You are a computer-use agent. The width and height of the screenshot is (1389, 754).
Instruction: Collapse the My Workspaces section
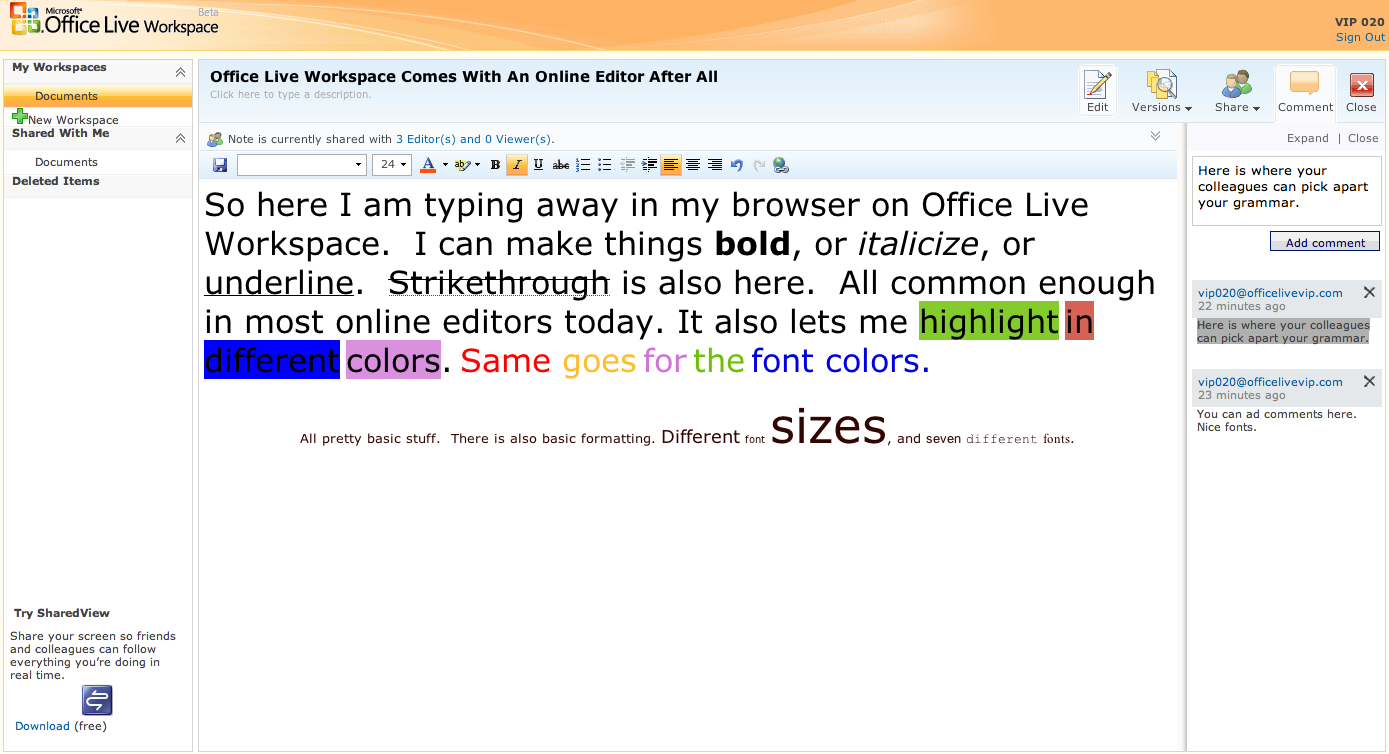(180, 72)
